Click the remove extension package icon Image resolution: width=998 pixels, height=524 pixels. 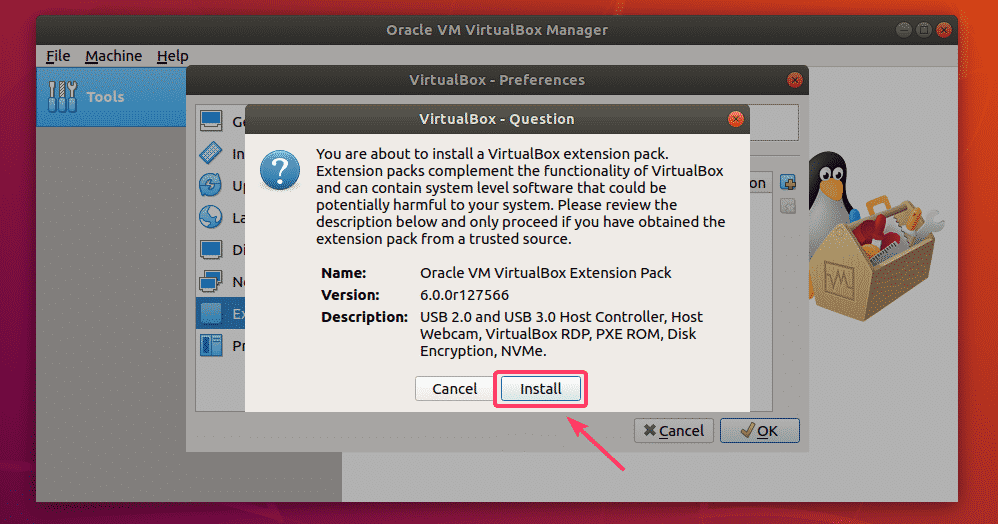[x=787, y=206]
